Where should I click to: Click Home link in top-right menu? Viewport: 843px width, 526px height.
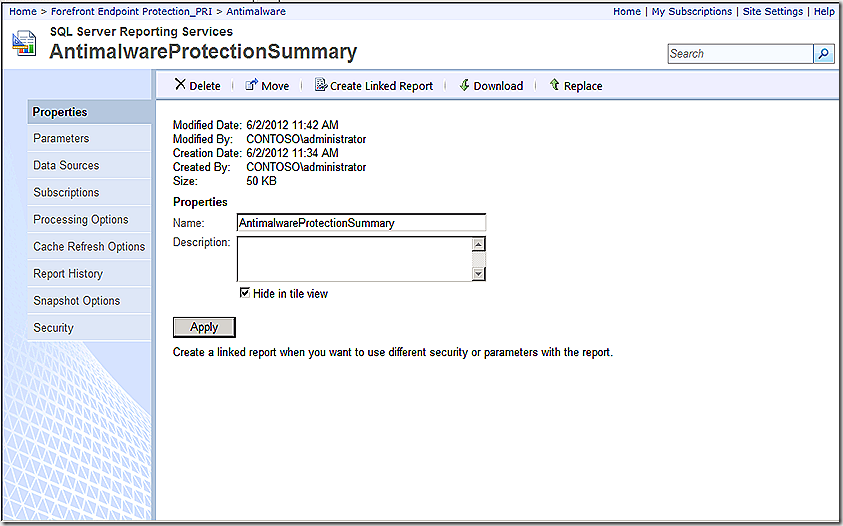click(x=627, y=11)
